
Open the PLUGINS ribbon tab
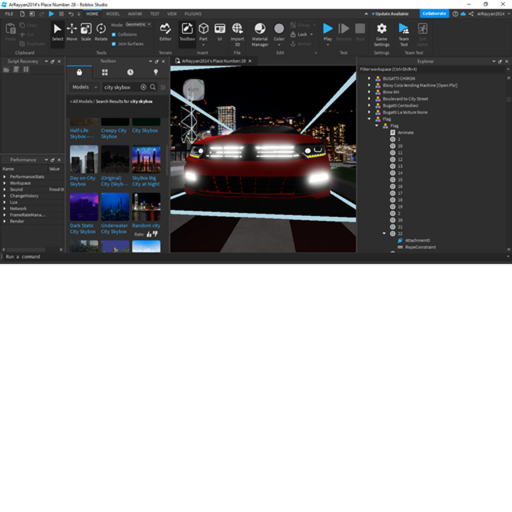[193, 14]
